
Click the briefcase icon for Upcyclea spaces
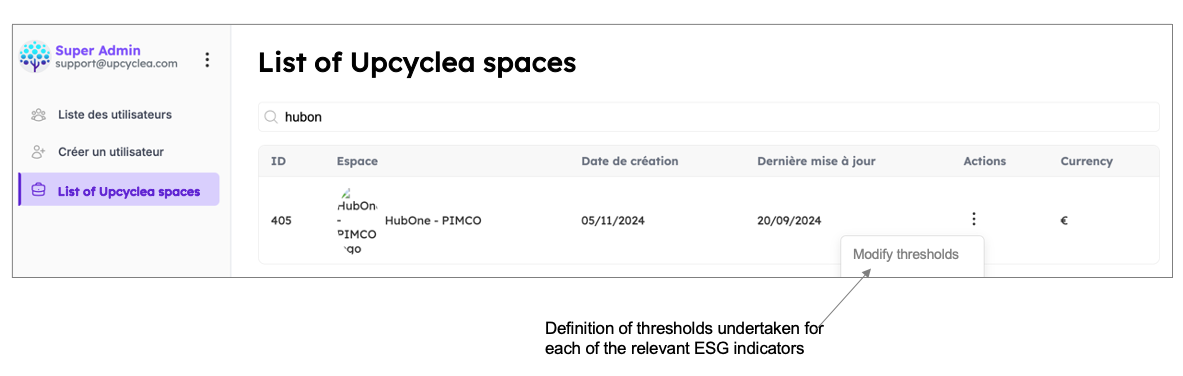click(x=38, y=191)
